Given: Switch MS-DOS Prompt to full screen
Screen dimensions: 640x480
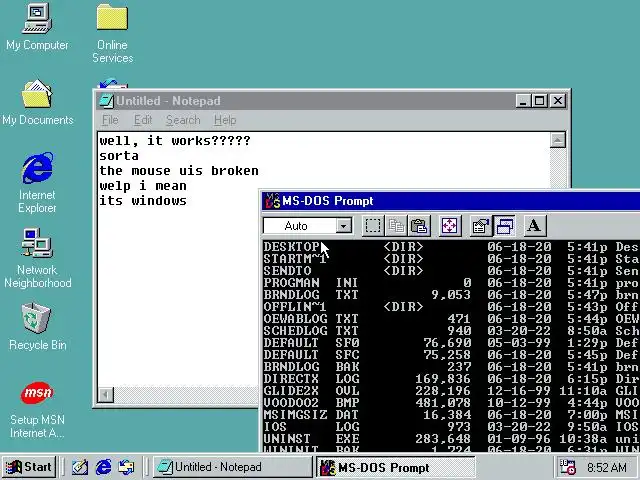Looking at the screenshot, I should click(x=449, y=226).
